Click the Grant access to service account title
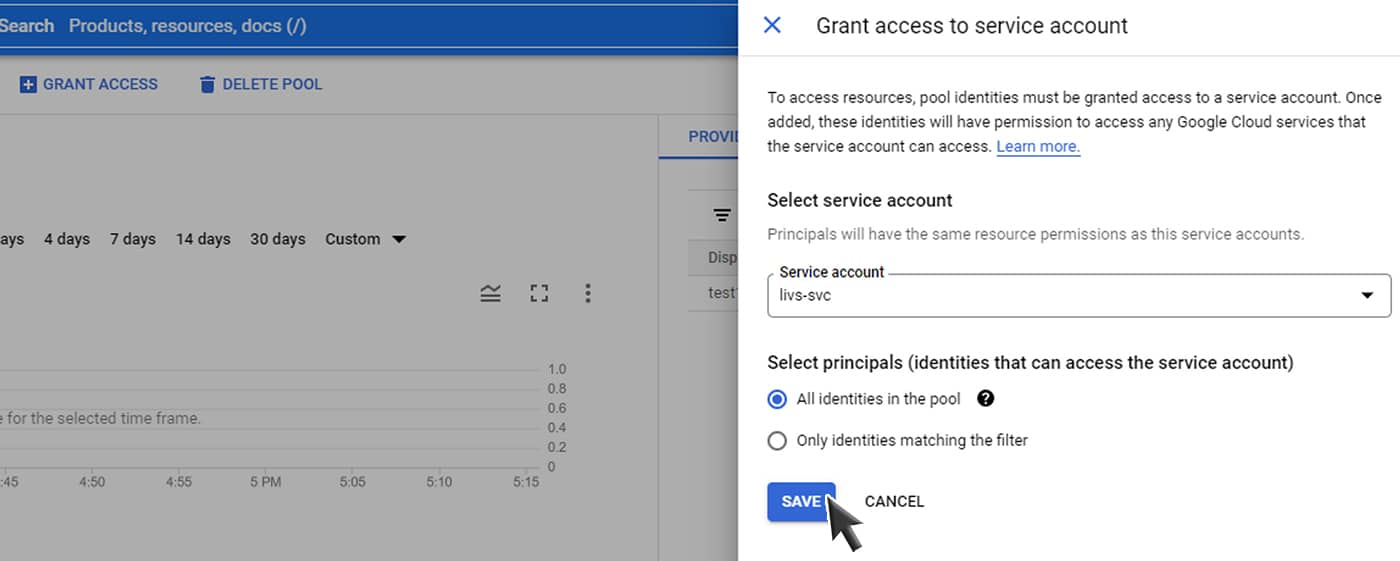1400x561 pixels. click(972, 26)
